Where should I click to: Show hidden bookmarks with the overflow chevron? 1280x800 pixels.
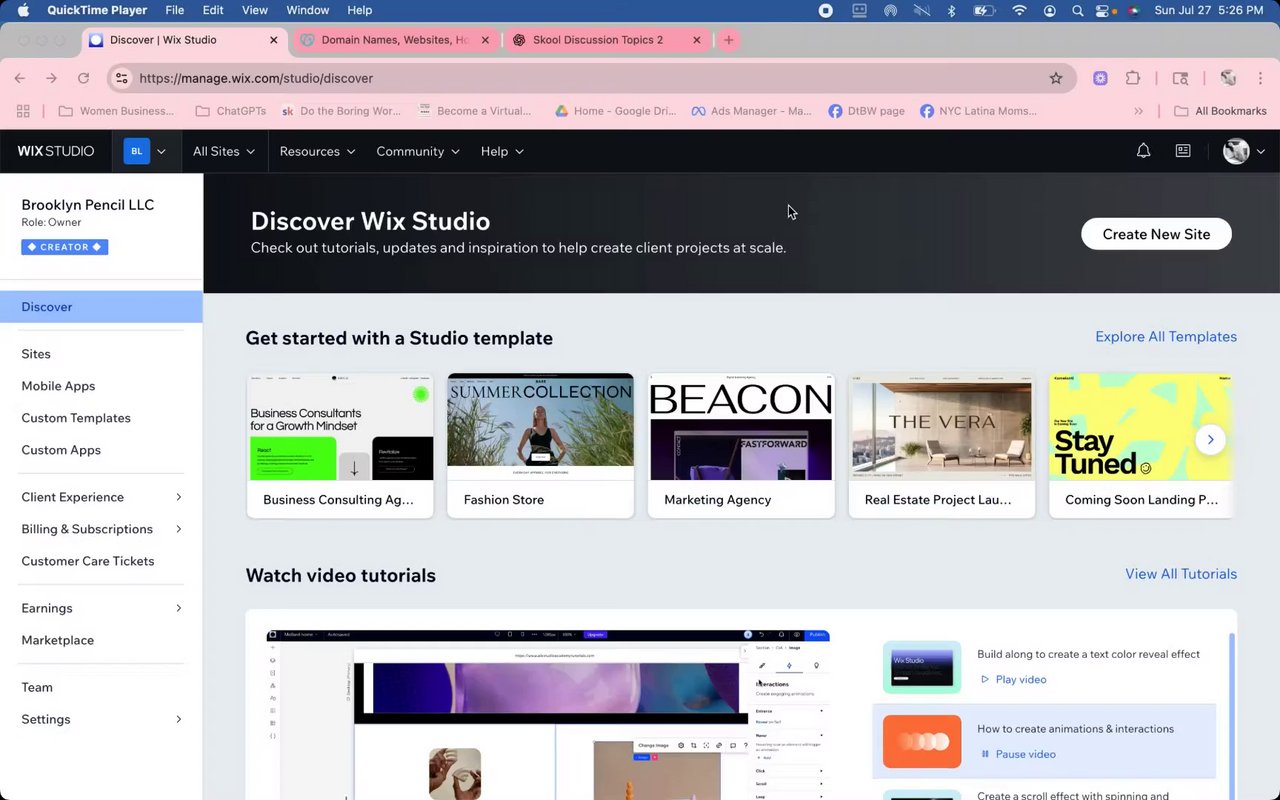coord(1138,111)
